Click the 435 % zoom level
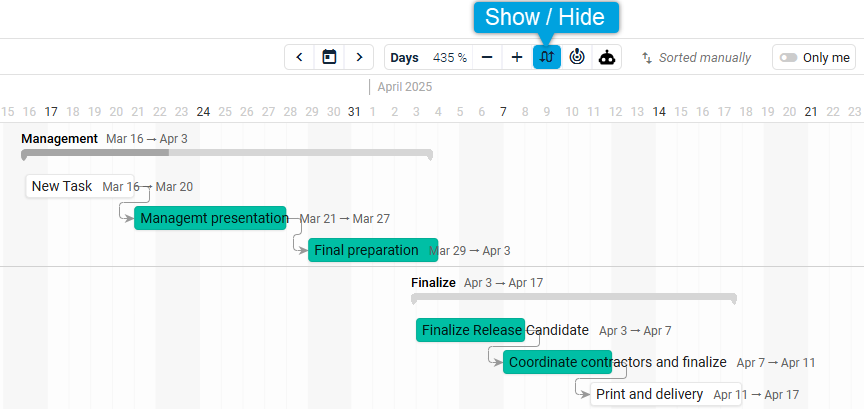 tap(450, 57)
